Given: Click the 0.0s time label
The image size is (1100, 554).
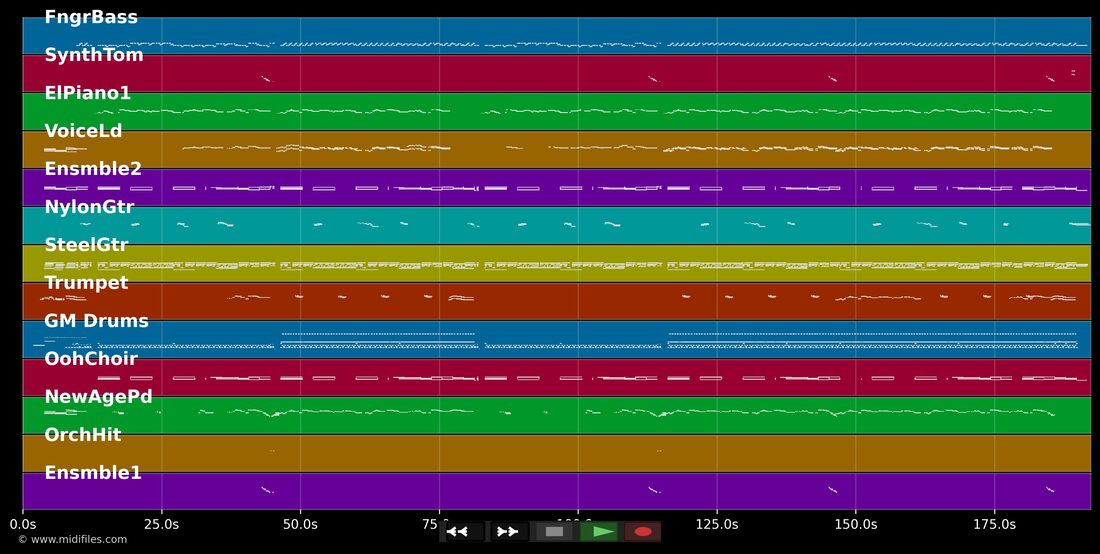Looking at the screenshot, I should tap(22, 524).
